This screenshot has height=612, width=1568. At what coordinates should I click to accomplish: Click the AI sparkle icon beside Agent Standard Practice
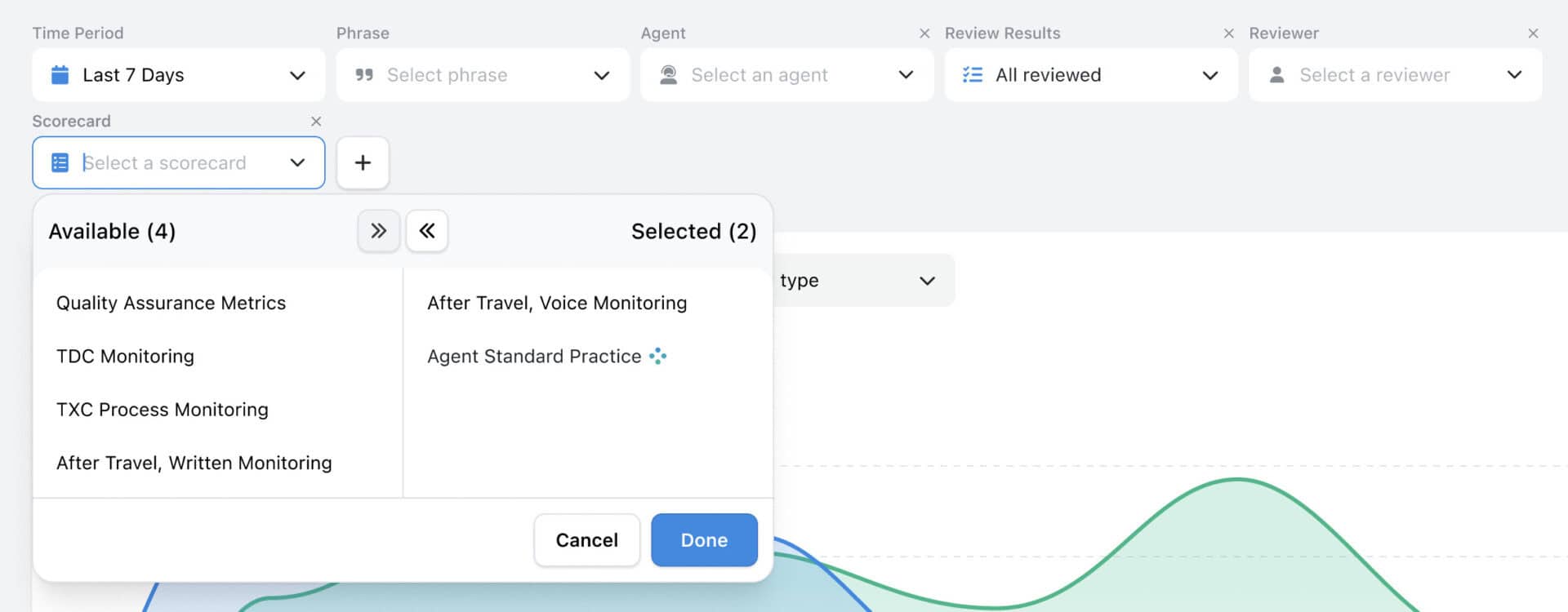pyautogui.click(x=657, y=357)
